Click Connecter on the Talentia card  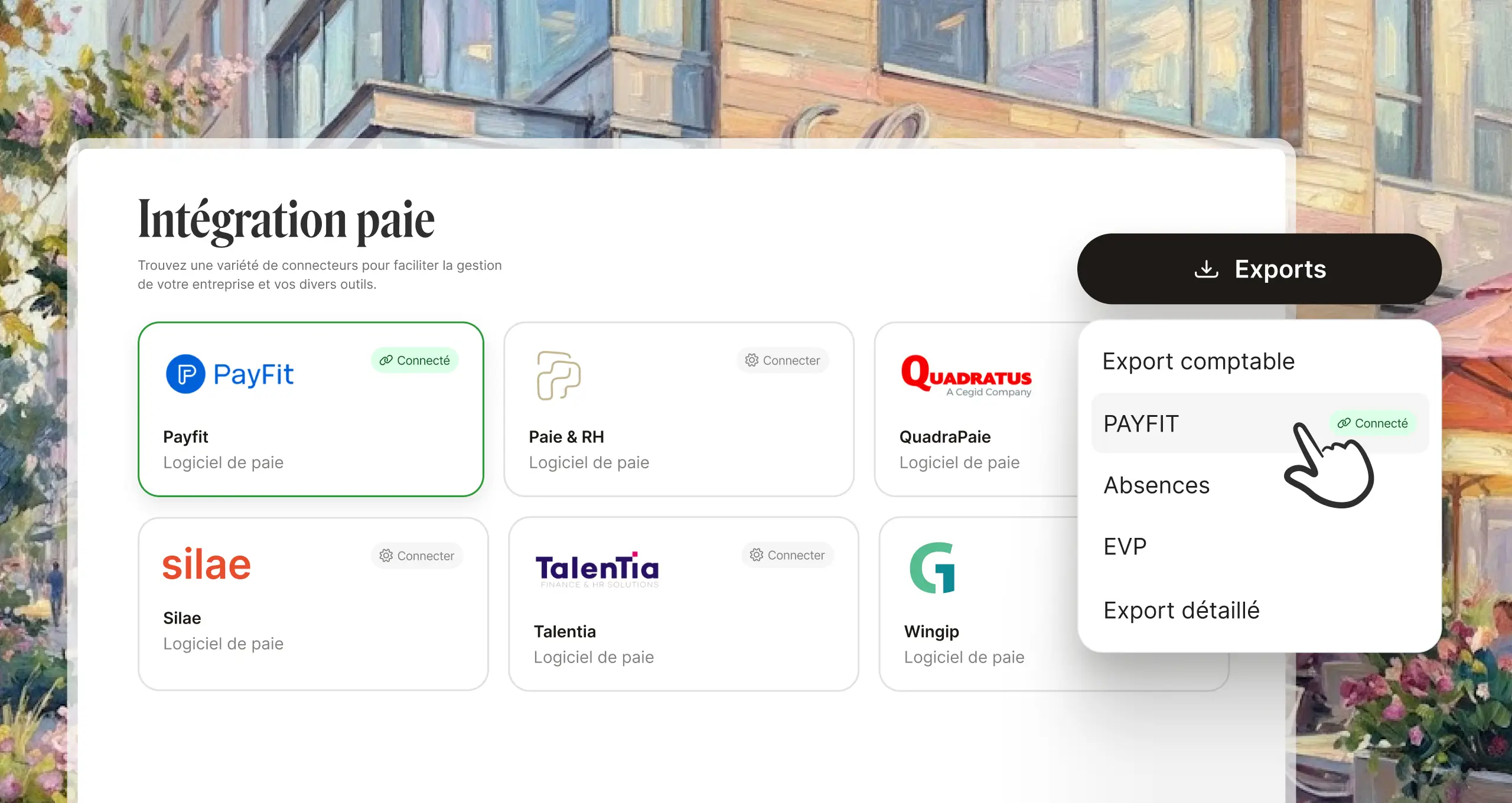click(x=787, y=555)
